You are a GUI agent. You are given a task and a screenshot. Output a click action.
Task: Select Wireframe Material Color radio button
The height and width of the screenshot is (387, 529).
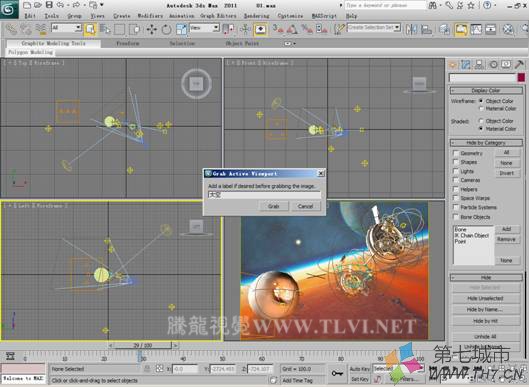pos(481,109)
